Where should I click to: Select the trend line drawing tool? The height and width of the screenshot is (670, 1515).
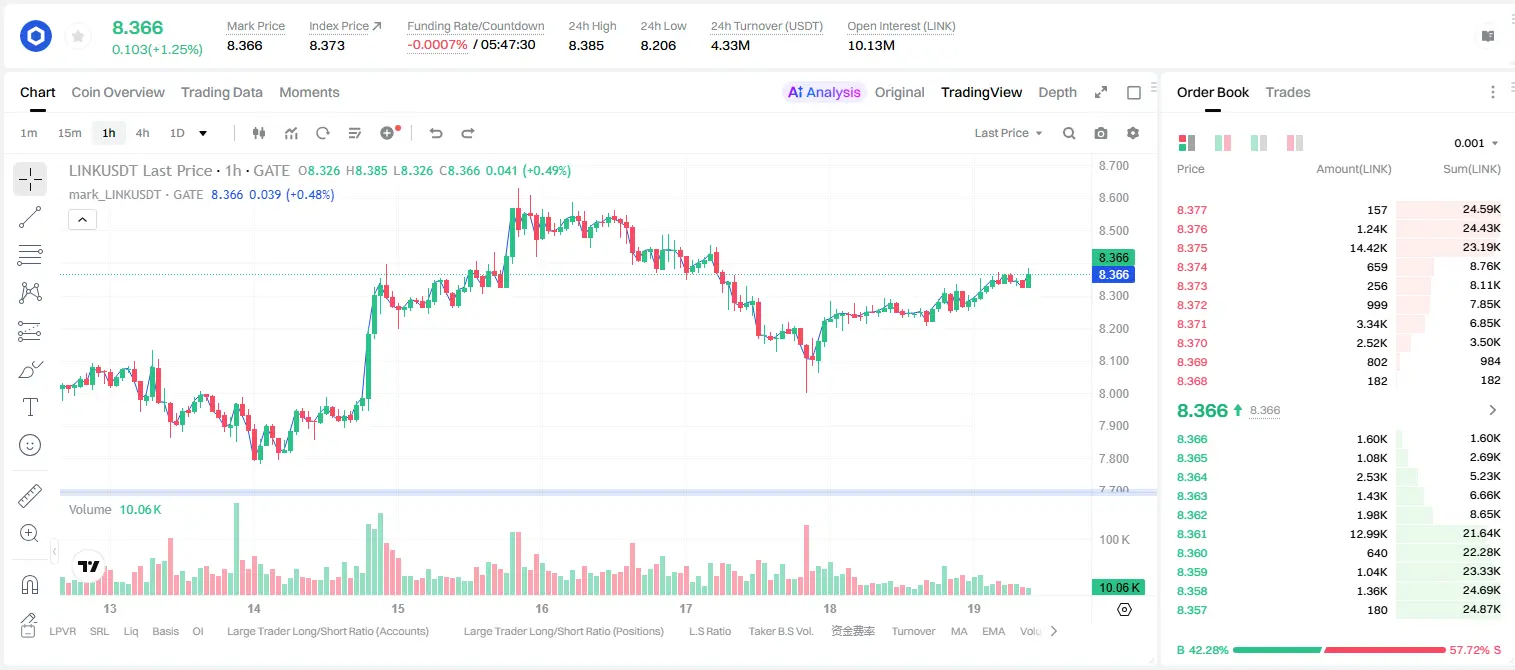pos(30,217)
